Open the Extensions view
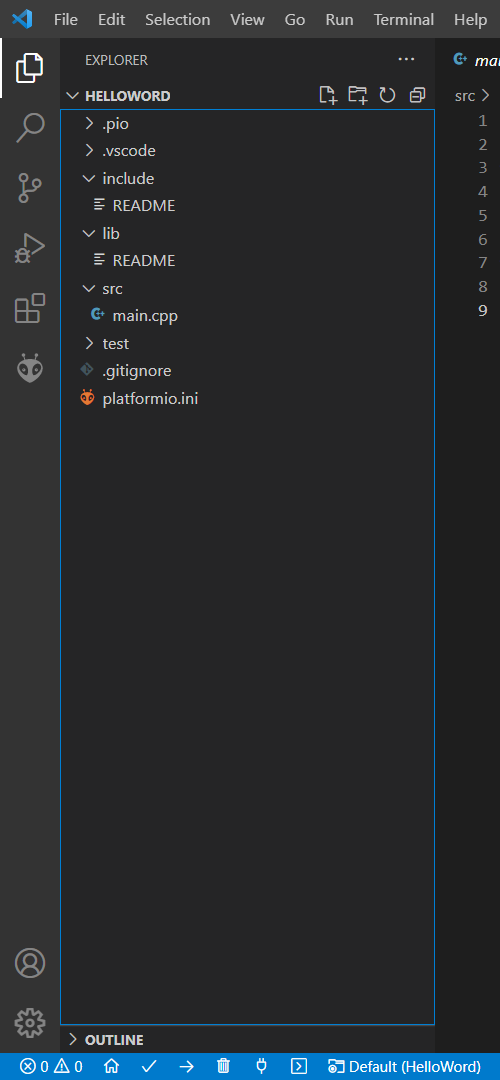 [30, 308]
